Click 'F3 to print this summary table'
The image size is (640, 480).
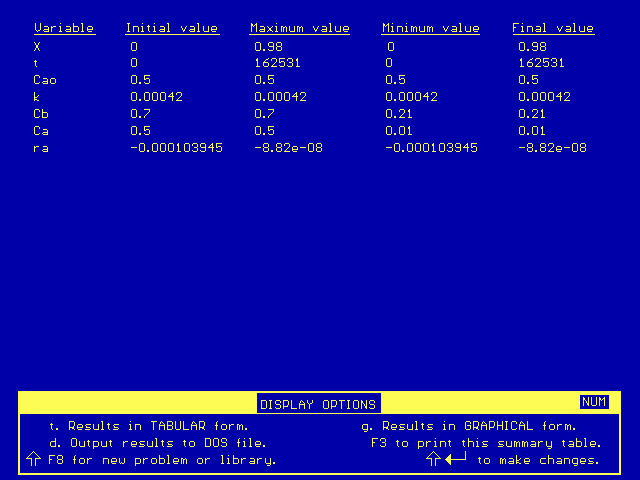click(x=486, y=442)
